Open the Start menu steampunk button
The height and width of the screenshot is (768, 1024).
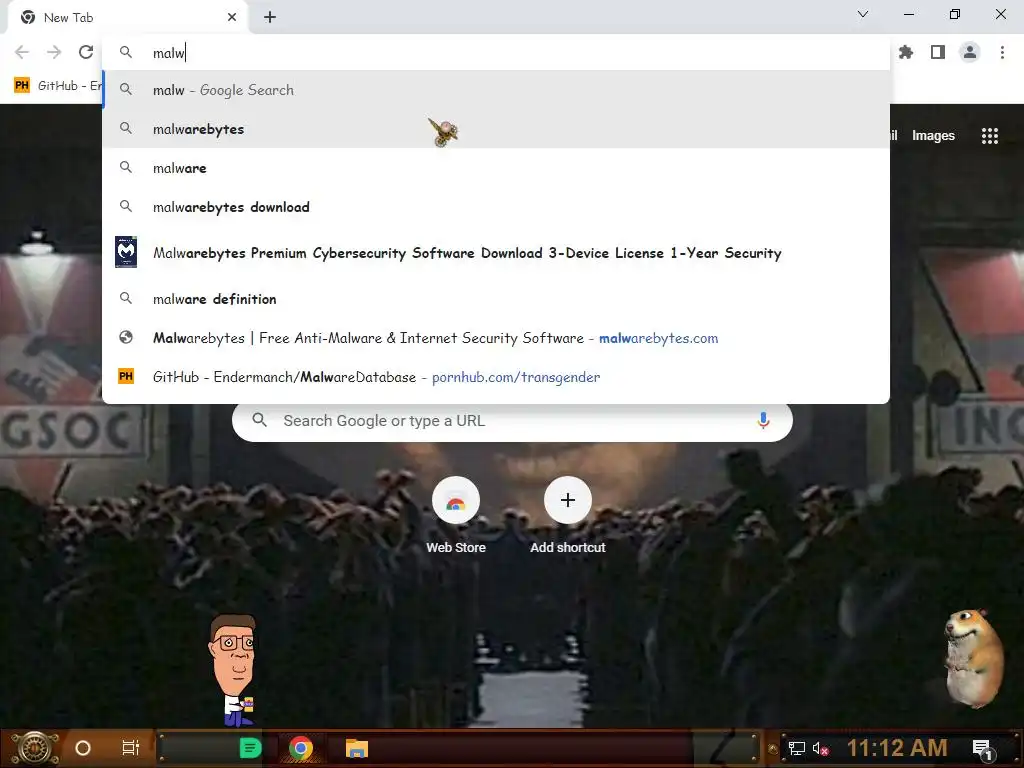point(34,748)
